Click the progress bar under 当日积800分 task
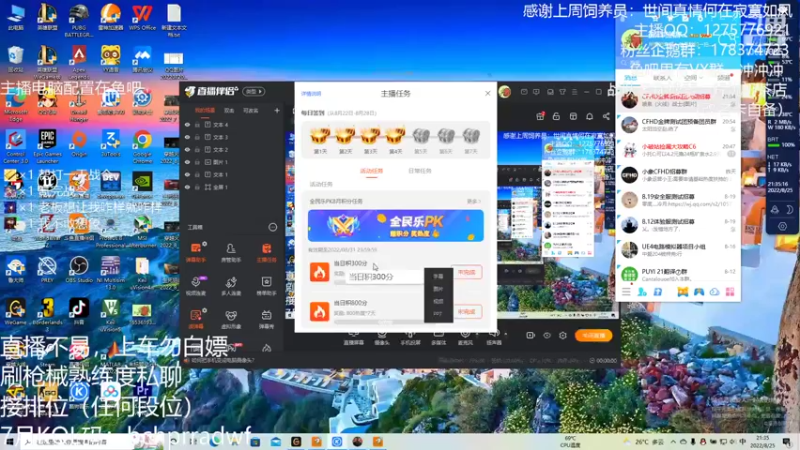Screen dimensions: 800x450 [x=380, y=322]
